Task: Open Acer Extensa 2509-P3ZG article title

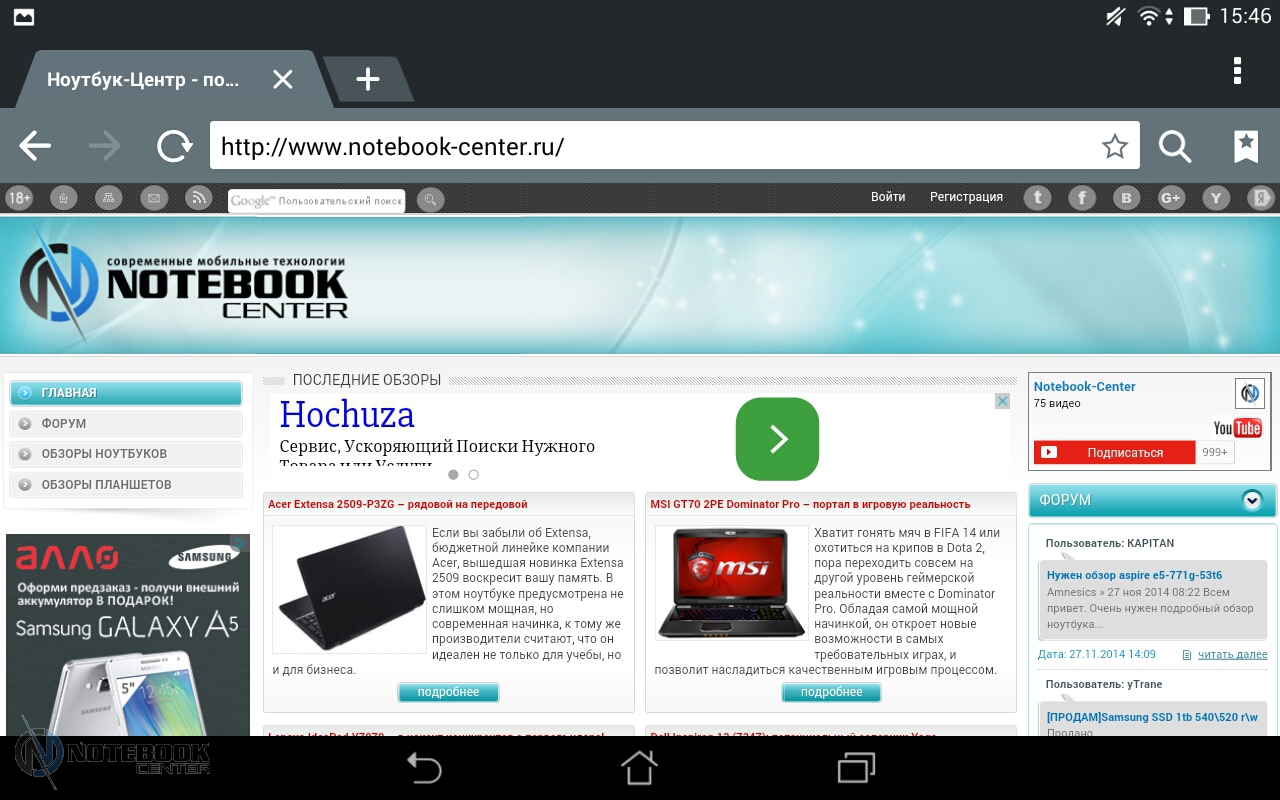Action: click(398, 504)
